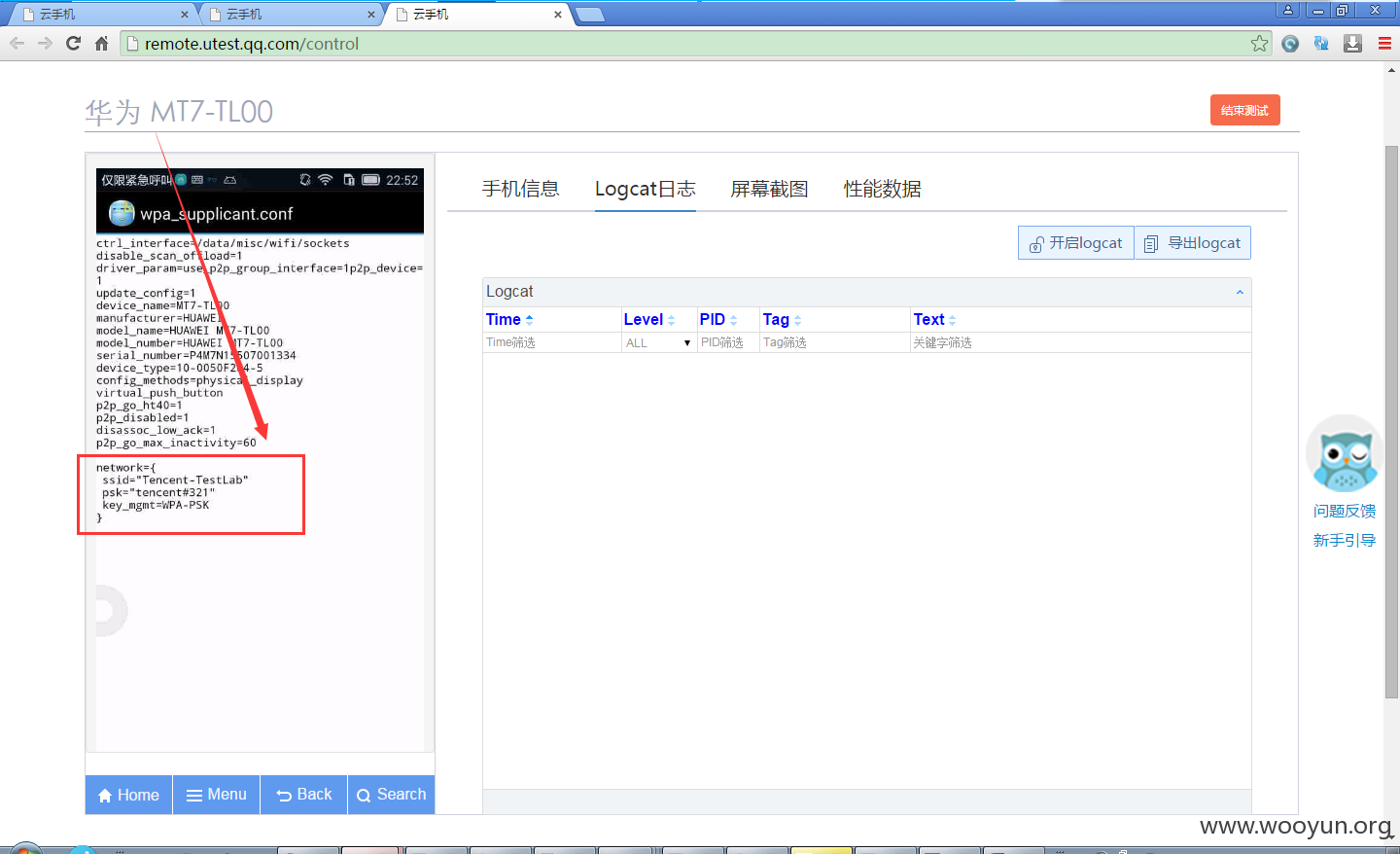Tap the phone Search button

(391, 795)
